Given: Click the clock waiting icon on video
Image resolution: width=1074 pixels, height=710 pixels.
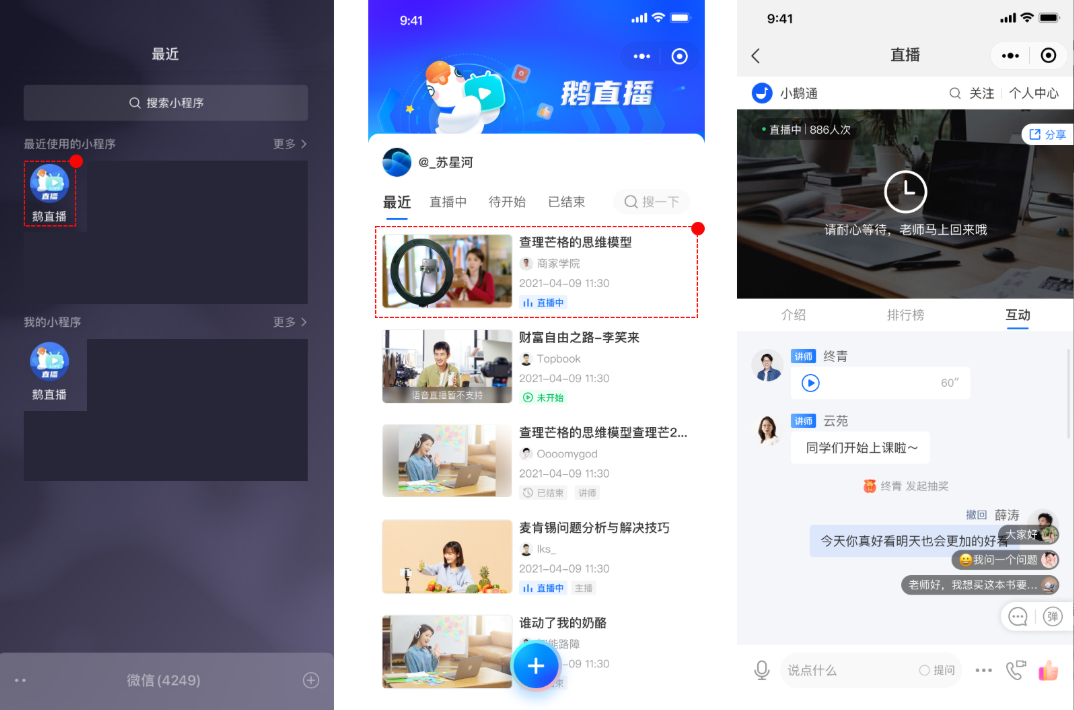Looking at the screenshot, I should click(906, 192).
